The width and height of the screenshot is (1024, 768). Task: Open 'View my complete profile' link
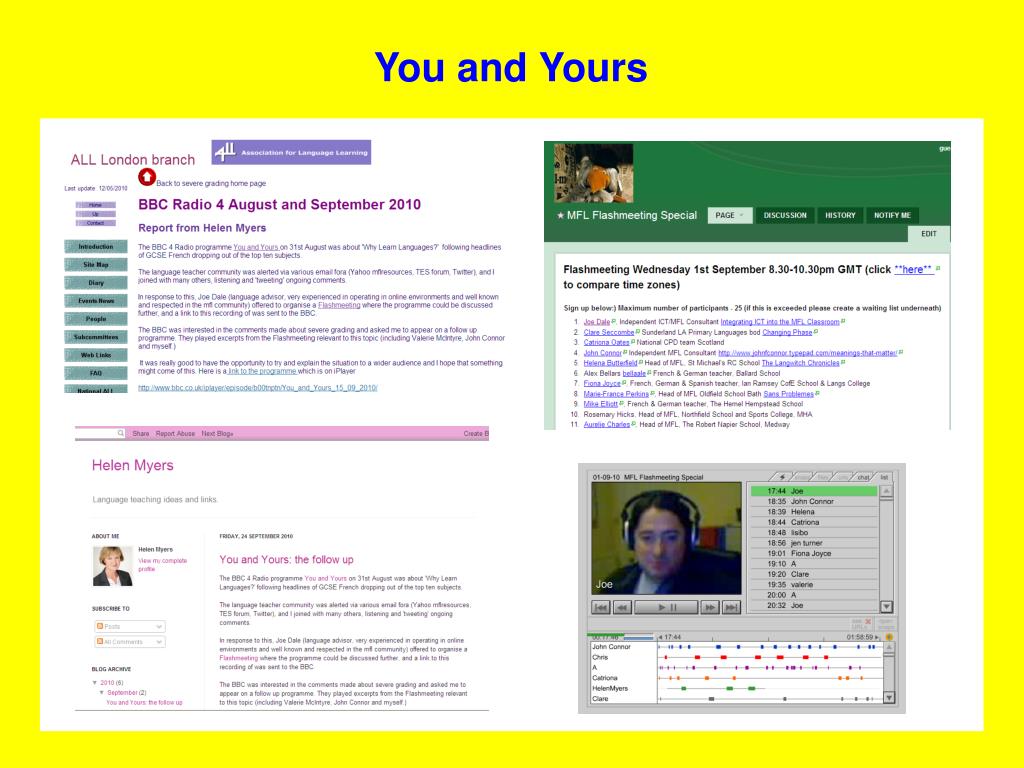tap(163, 565)
